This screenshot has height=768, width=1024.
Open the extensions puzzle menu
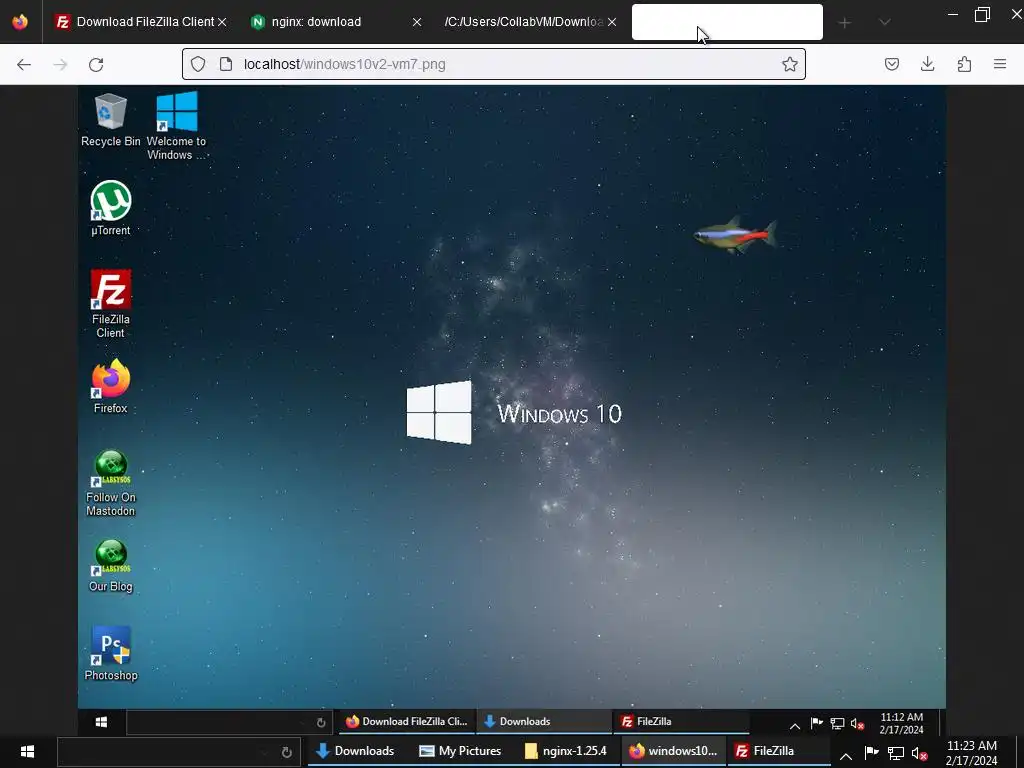tap(964, 64)
